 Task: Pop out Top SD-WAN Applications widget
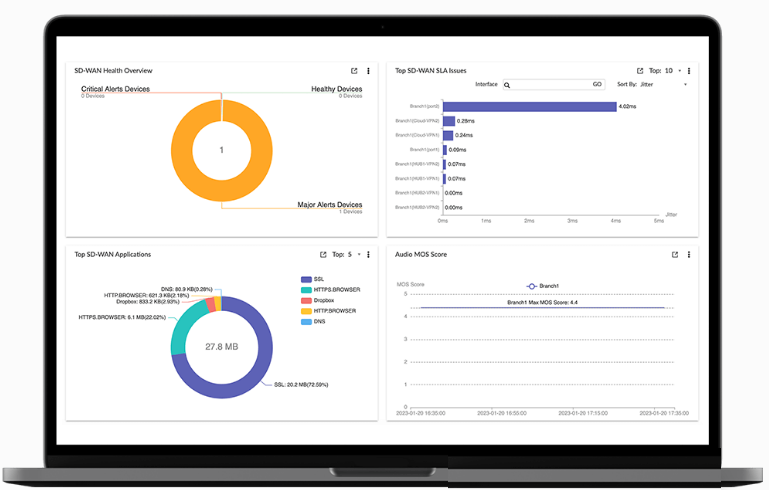pyautogui.click(x=323, y=255)
